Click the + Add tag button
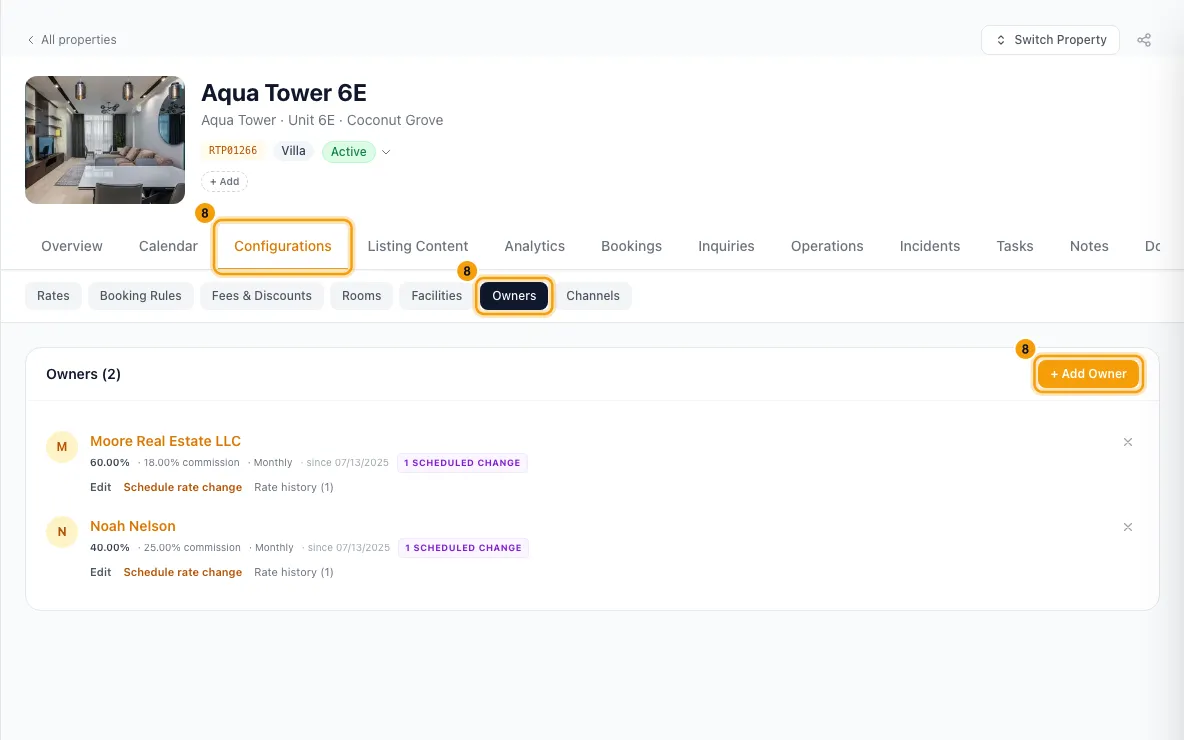Image resolution: width=1184 pixels, height=740 pixels. click(x=224, y=181)
